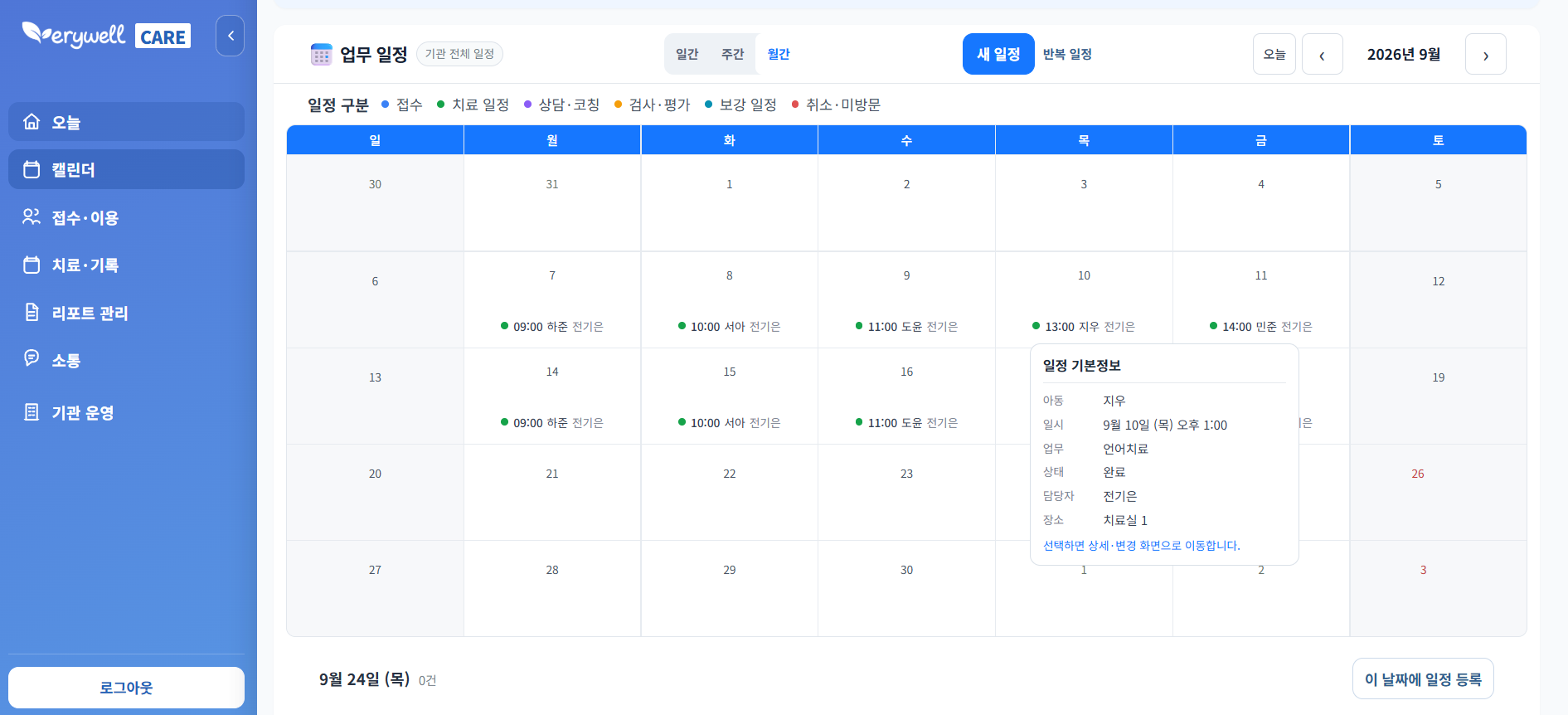
Task: Click the 수 weekday column header
Action: (x=906, y=140)
